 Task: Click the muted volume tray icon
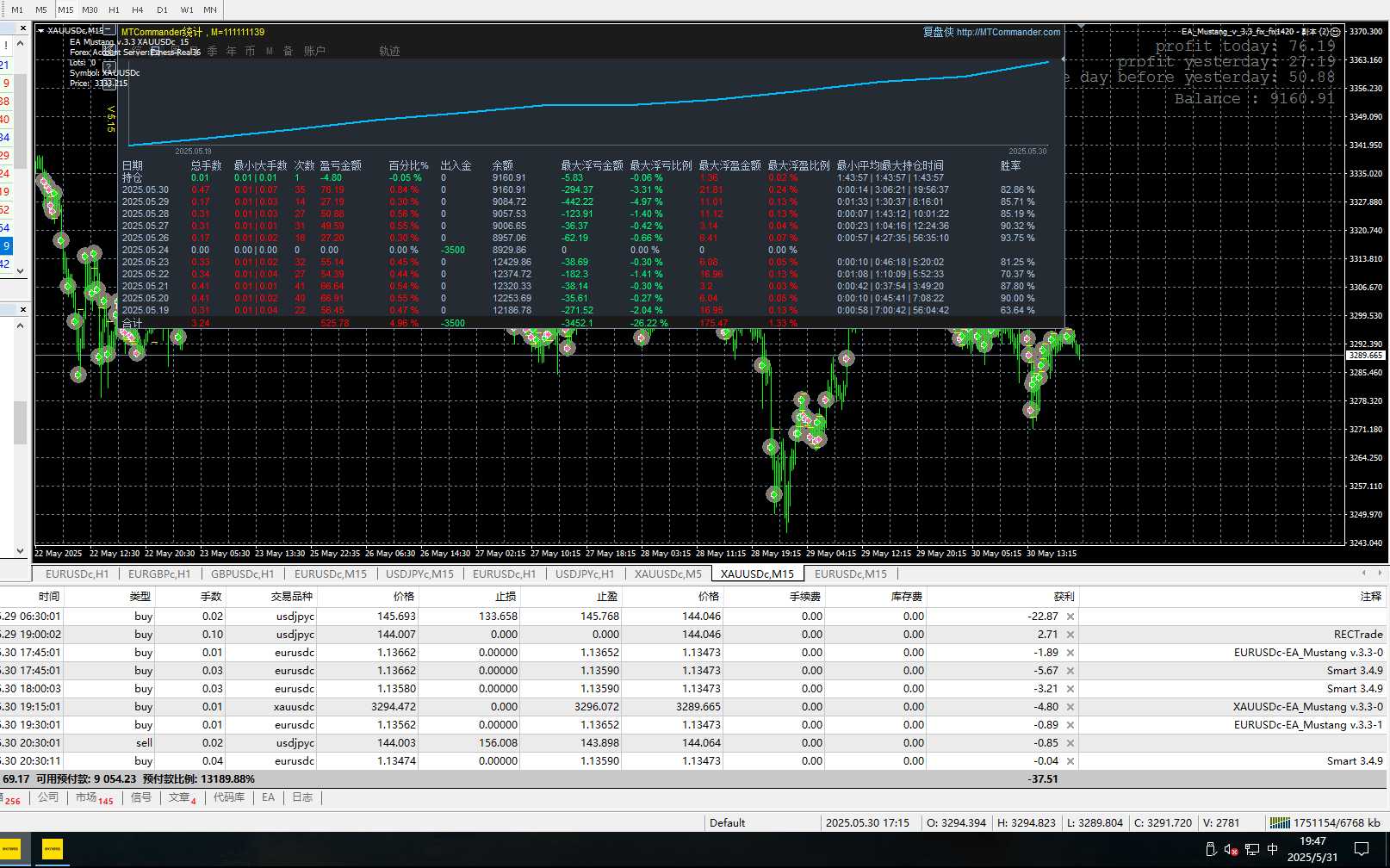click(1232, 850)
